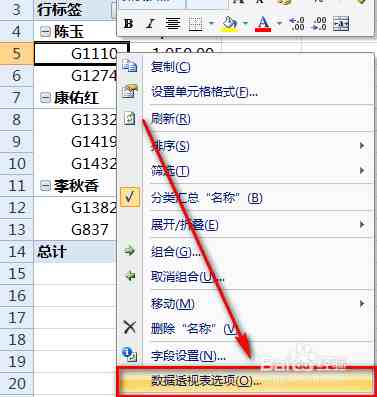Select the 康佑红 row label
The height and width of the screenshot is (397, 377).
[76, 98]
